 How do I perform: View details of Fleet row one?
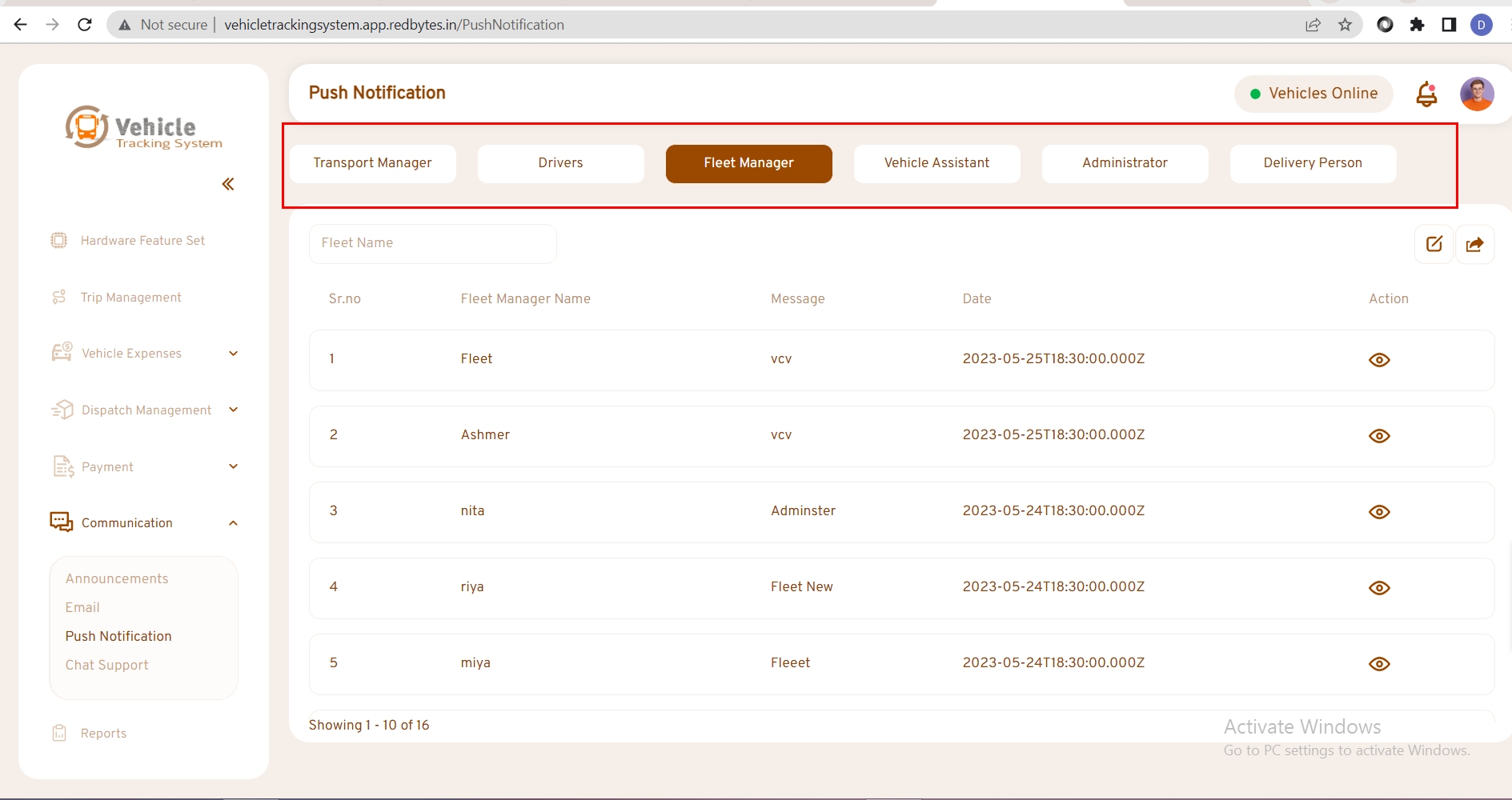point(1379,360)
